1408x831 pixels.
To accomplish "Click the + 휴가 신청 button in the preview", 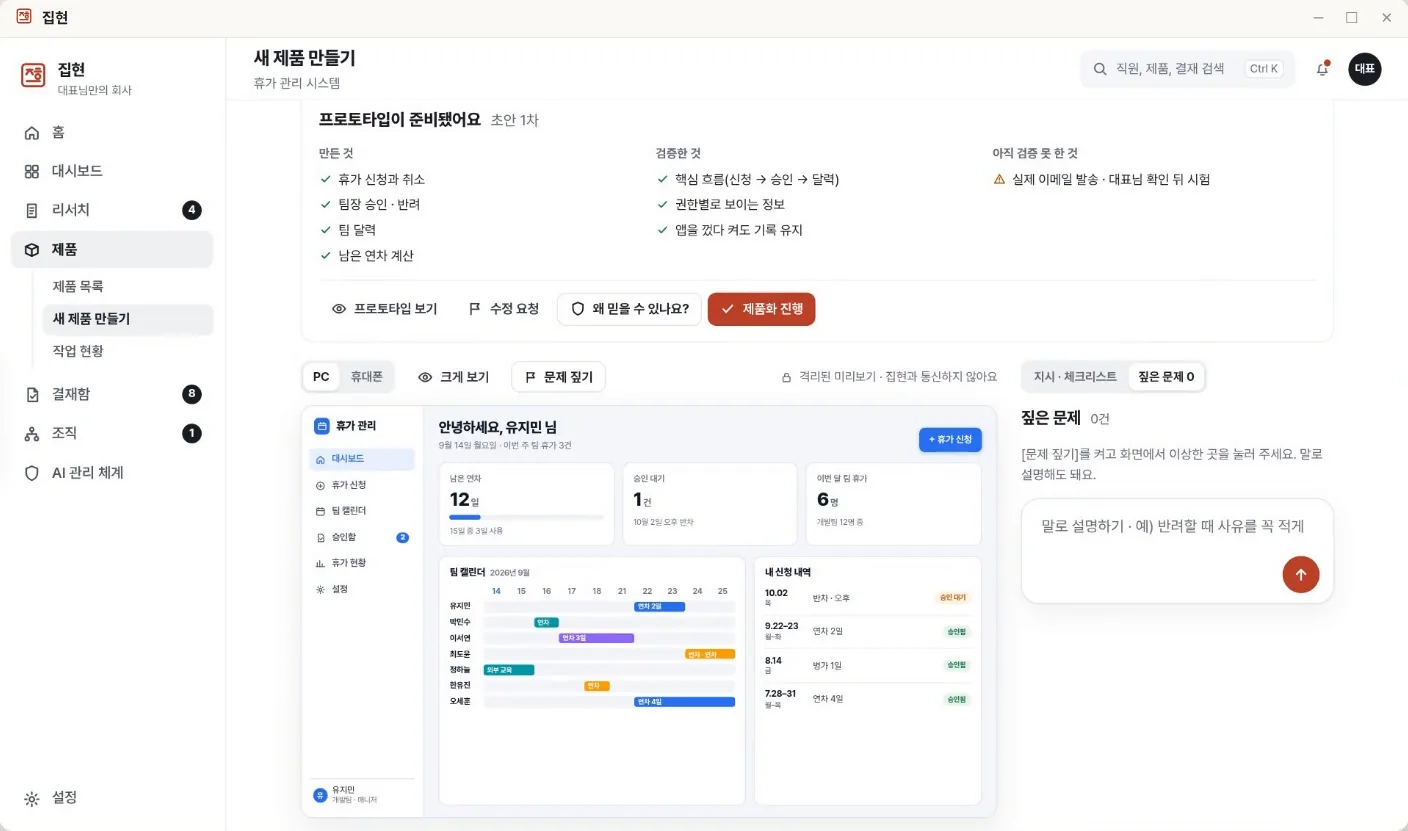I will [950, 440].
